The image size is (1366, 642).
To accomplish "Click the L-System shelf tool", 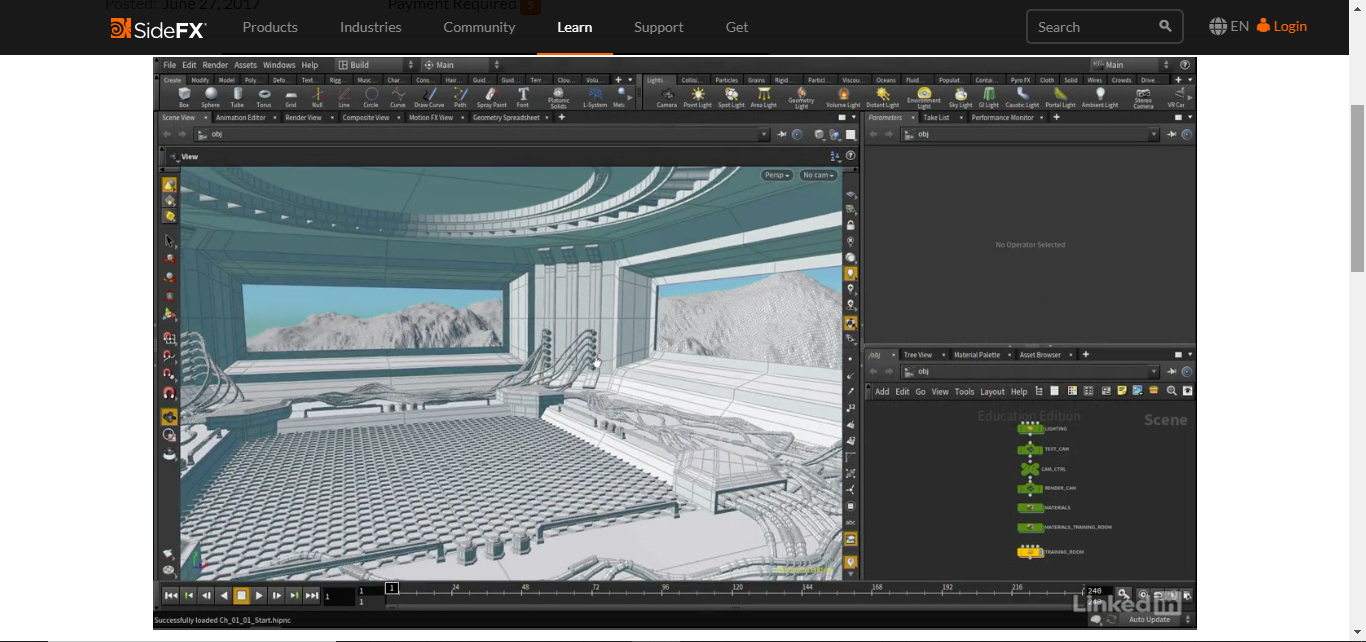I will (x=595, y=97).
